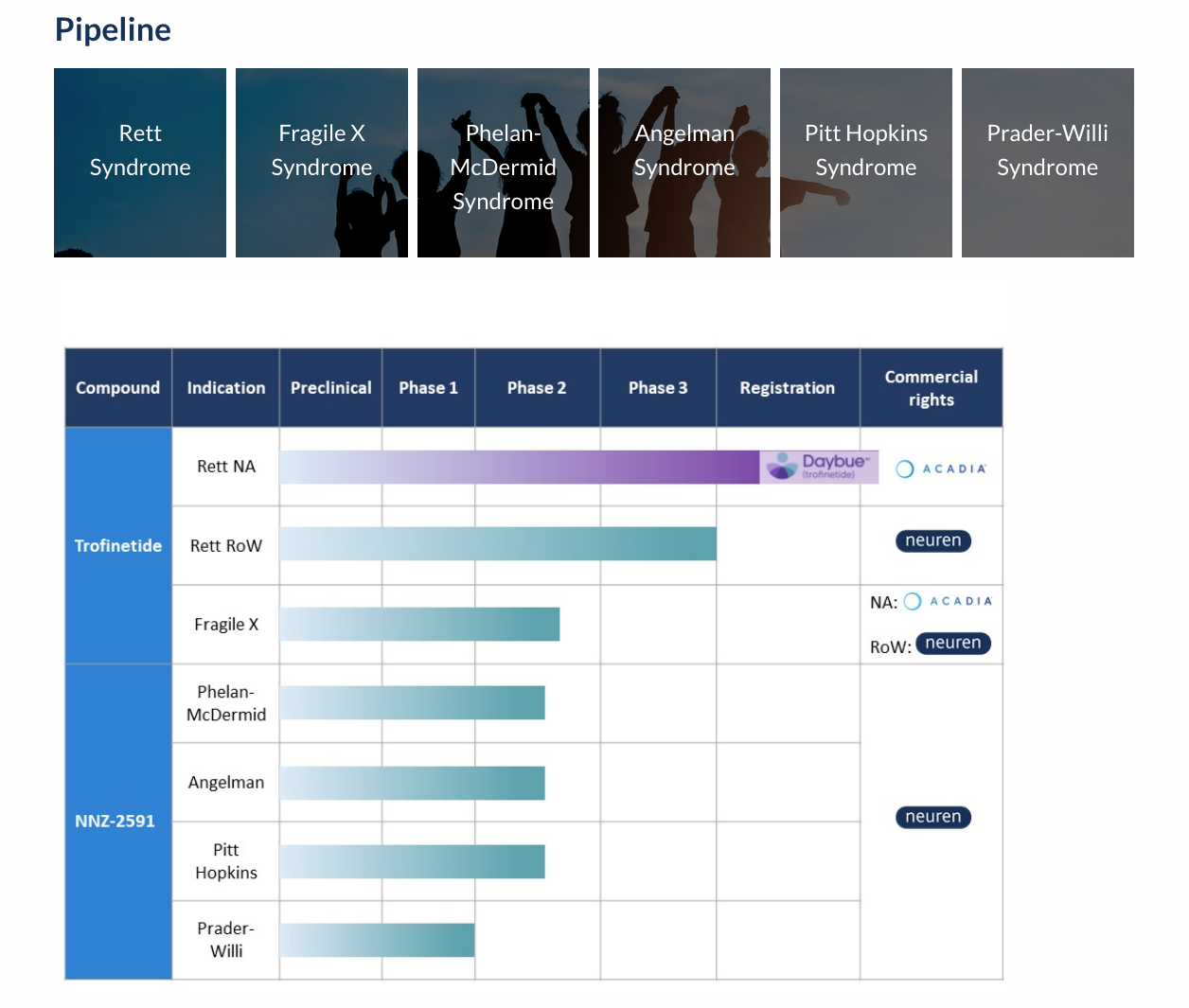Viewport: 1189px width, 1008px height.
Task: Click the Commercial rights column header
Action: tap(931, 388)
